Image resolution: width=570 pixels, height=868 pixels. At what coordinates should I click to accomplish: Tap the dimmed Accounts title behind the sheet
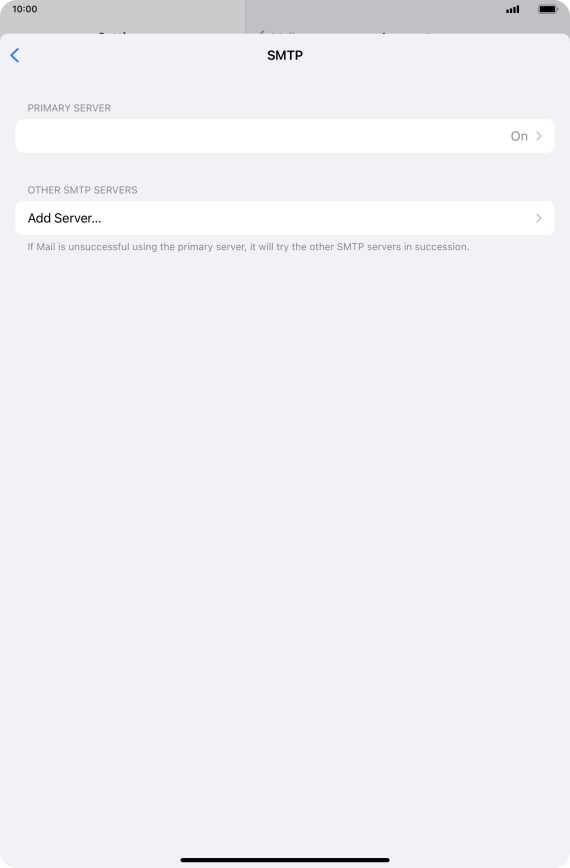tap(407, 34)
